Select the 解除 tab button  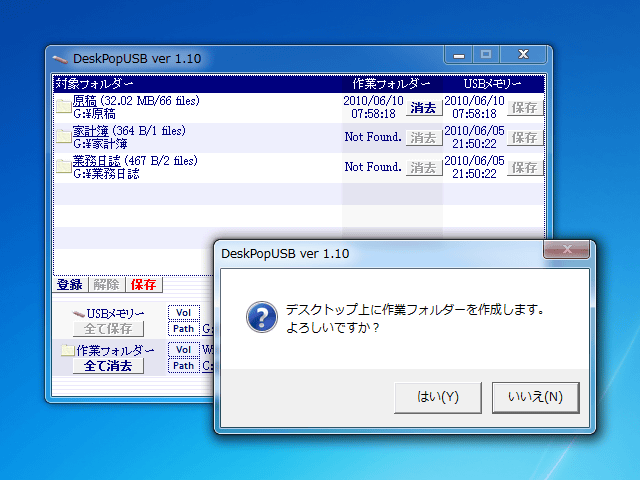tap(107, 284)
